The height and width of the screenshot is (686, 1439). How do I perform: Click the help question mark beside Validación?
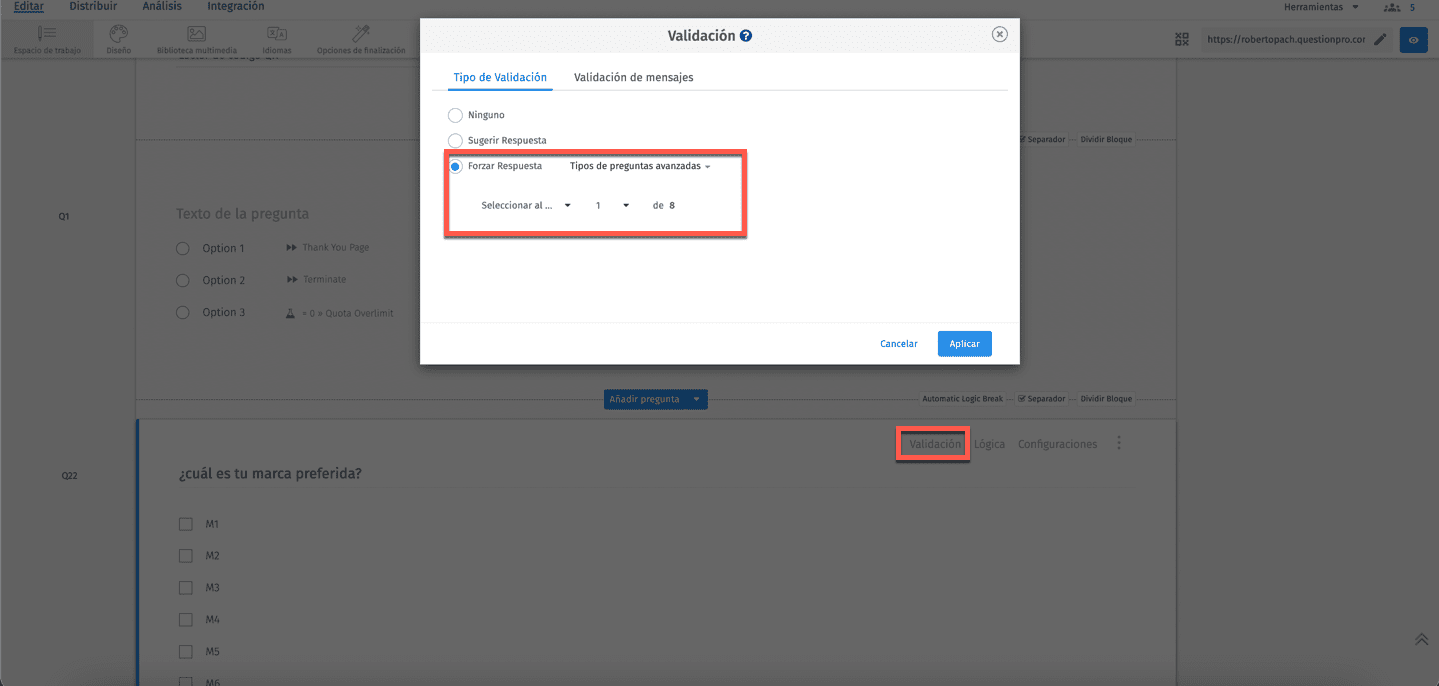[746, 36]
